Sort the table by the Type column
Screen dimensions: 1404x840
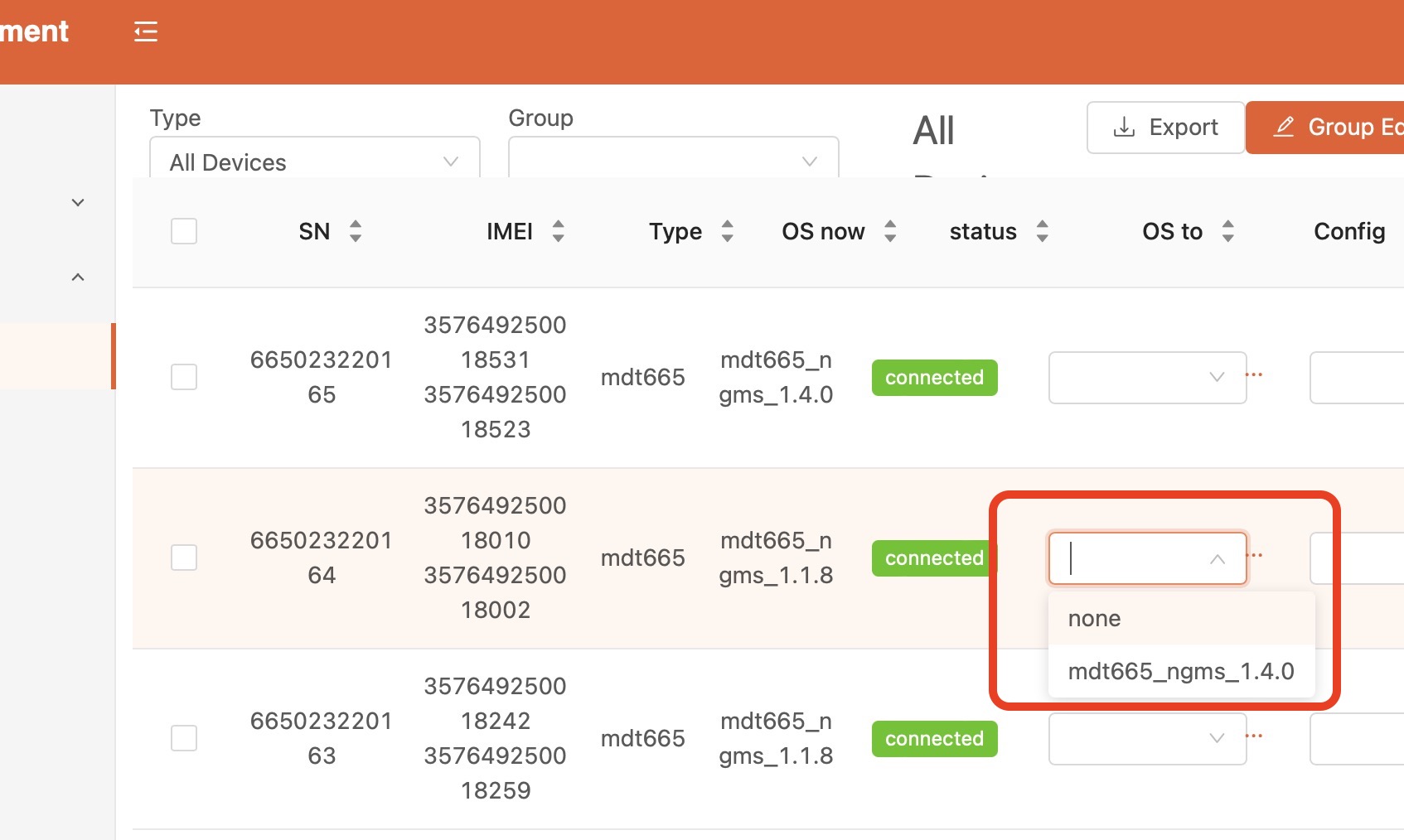727,231
